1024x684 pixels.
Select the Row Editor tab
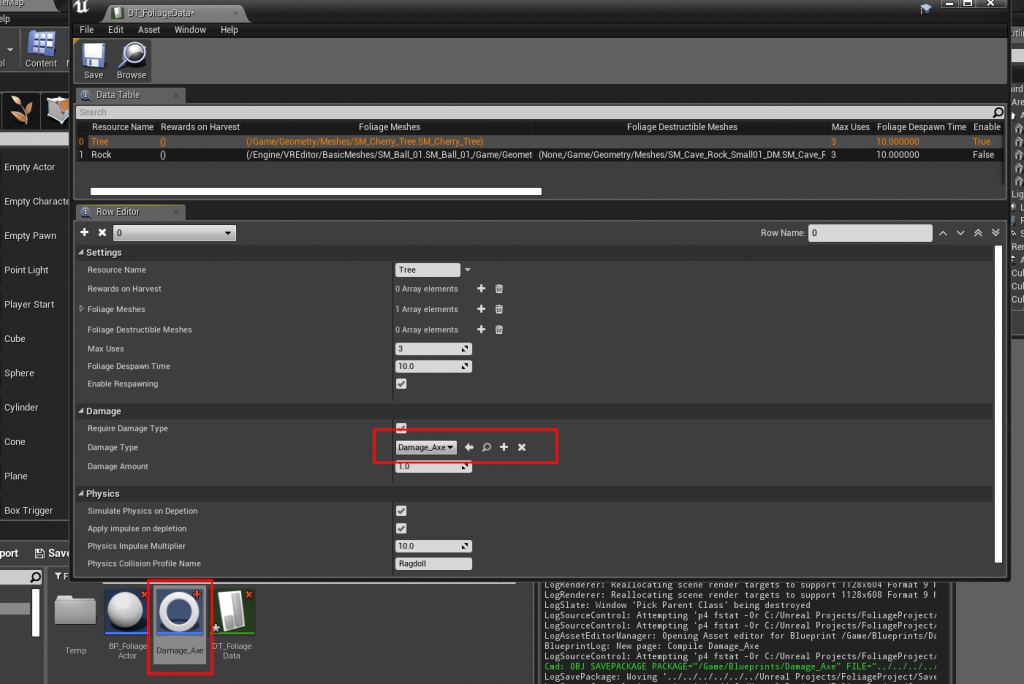coord(130,212)
